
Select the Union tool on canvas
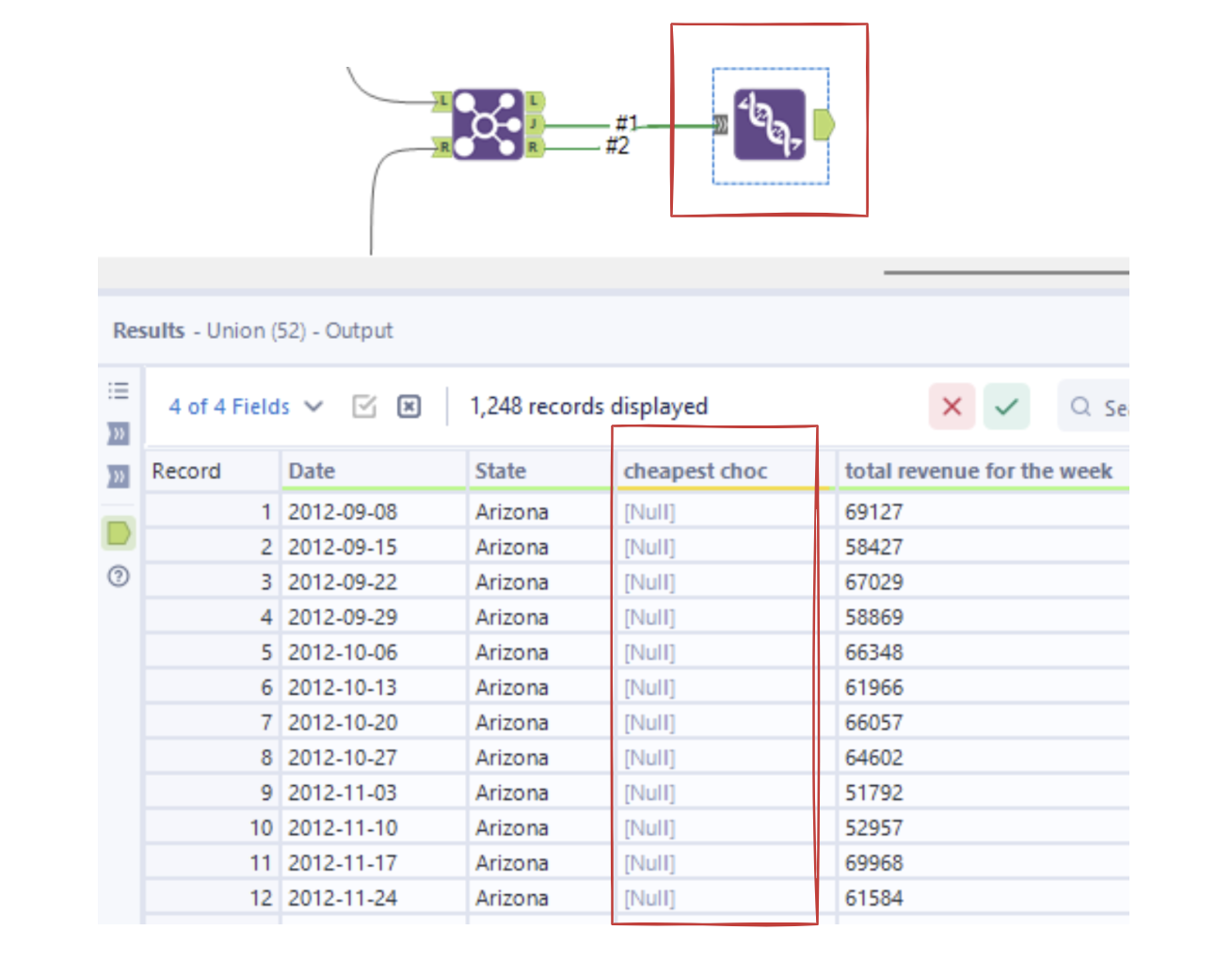[x=770, y=124]
